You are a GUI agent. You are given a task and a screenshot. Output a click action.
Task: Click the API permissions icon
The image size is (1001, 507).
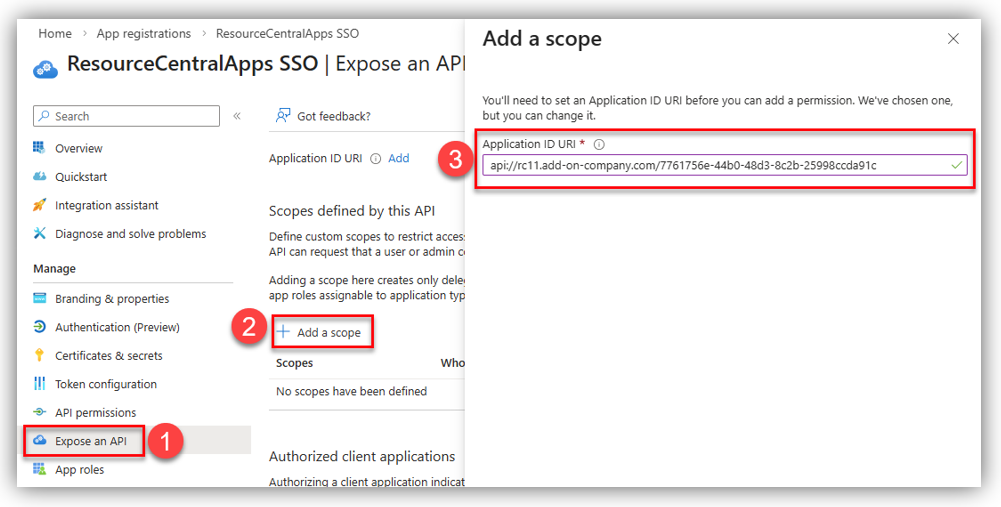coord(39,412)
